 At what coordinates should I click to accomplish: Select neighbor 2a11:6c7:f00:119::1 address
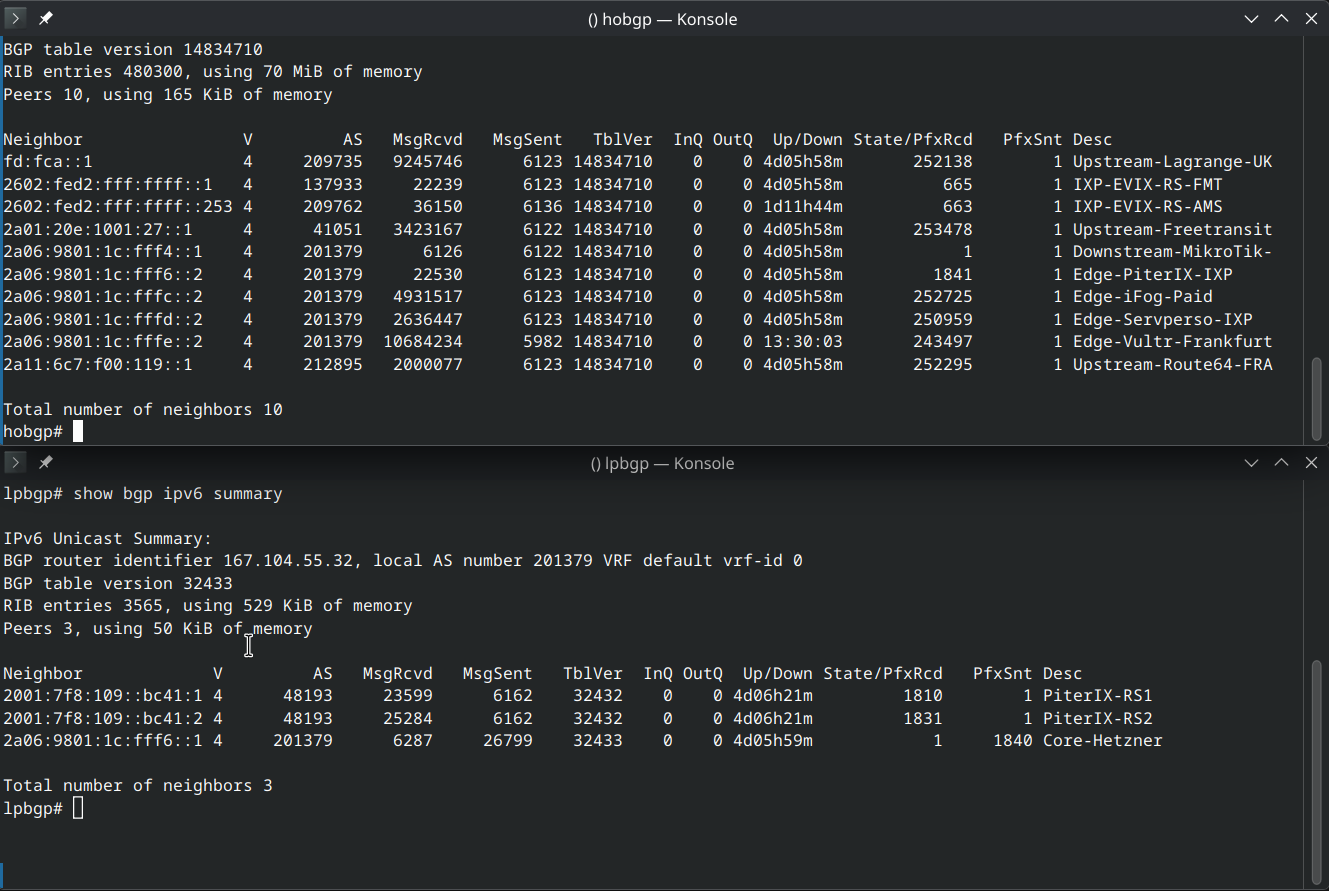pyautogui.click(x=98, y=365)
